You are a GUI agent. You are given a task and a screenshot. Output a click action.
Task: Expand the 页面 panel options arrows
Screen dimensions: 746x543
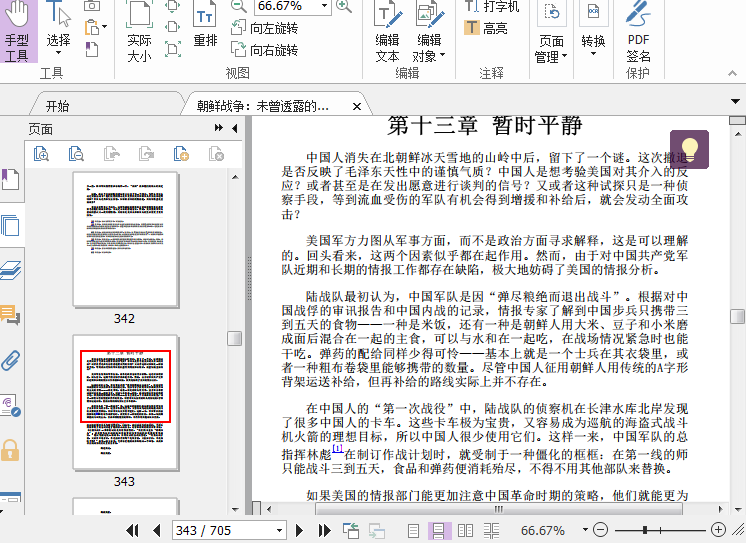218,128
